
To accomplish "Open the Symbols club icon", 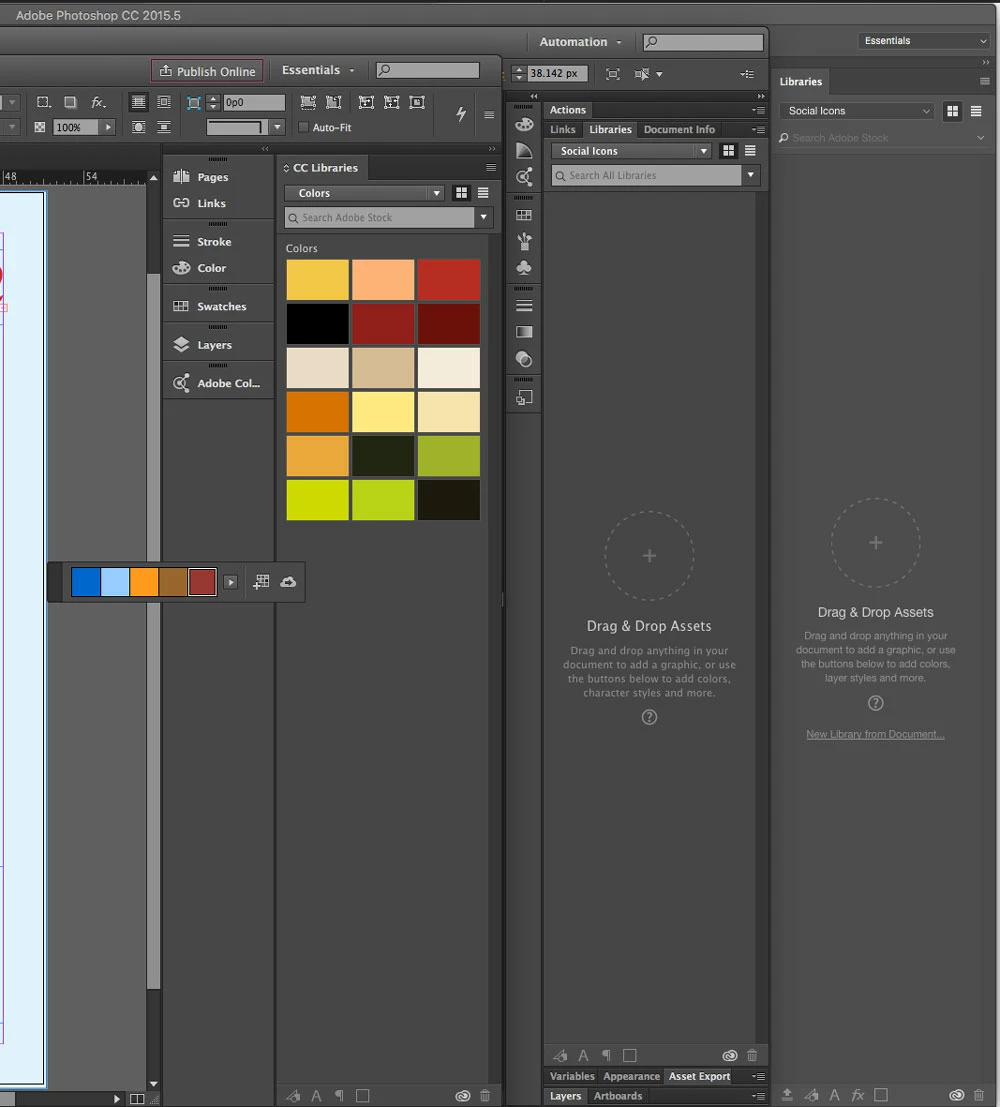I will 524,268.
